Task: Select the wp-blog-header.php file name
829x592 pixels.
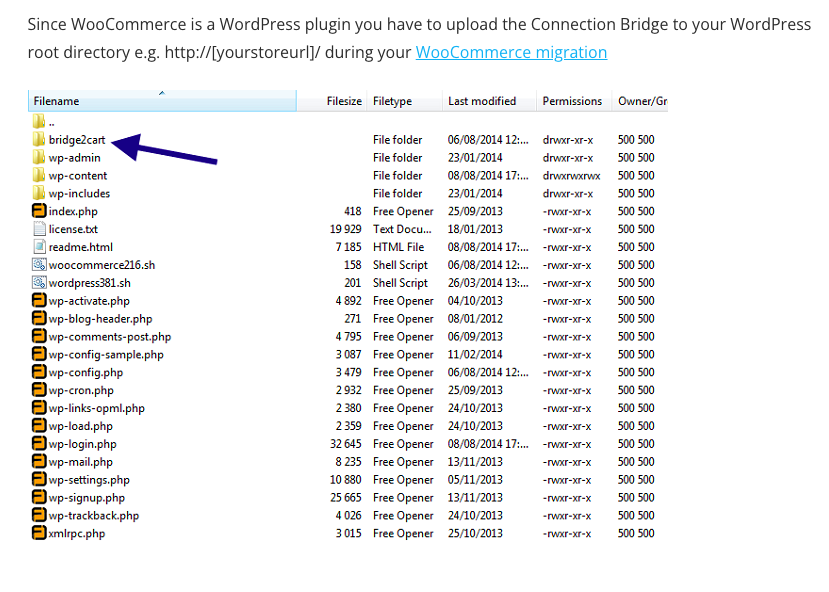Action: click(100, 319)
